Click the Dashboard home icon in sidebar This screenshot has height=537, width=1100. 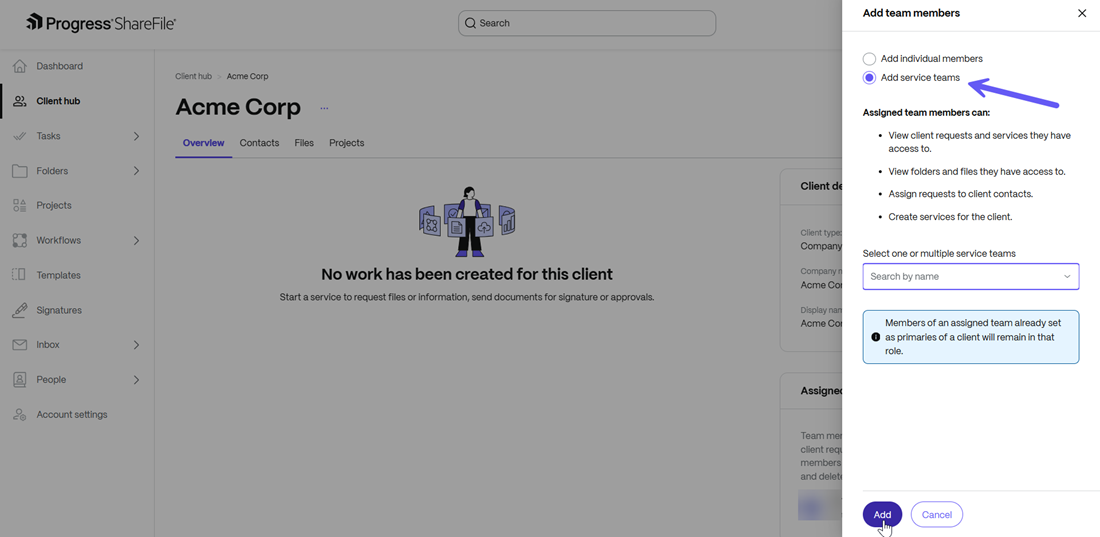(x=19, y=66)
